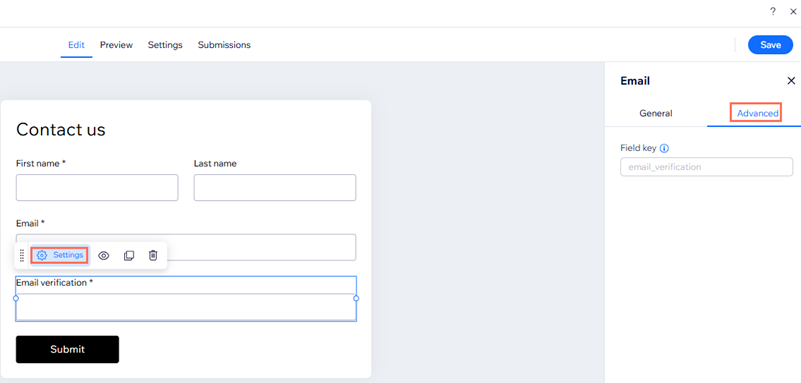Viewport: 801px width, 383px height.
Task: Close the Email settings panel
Action: tap(791, 81)
